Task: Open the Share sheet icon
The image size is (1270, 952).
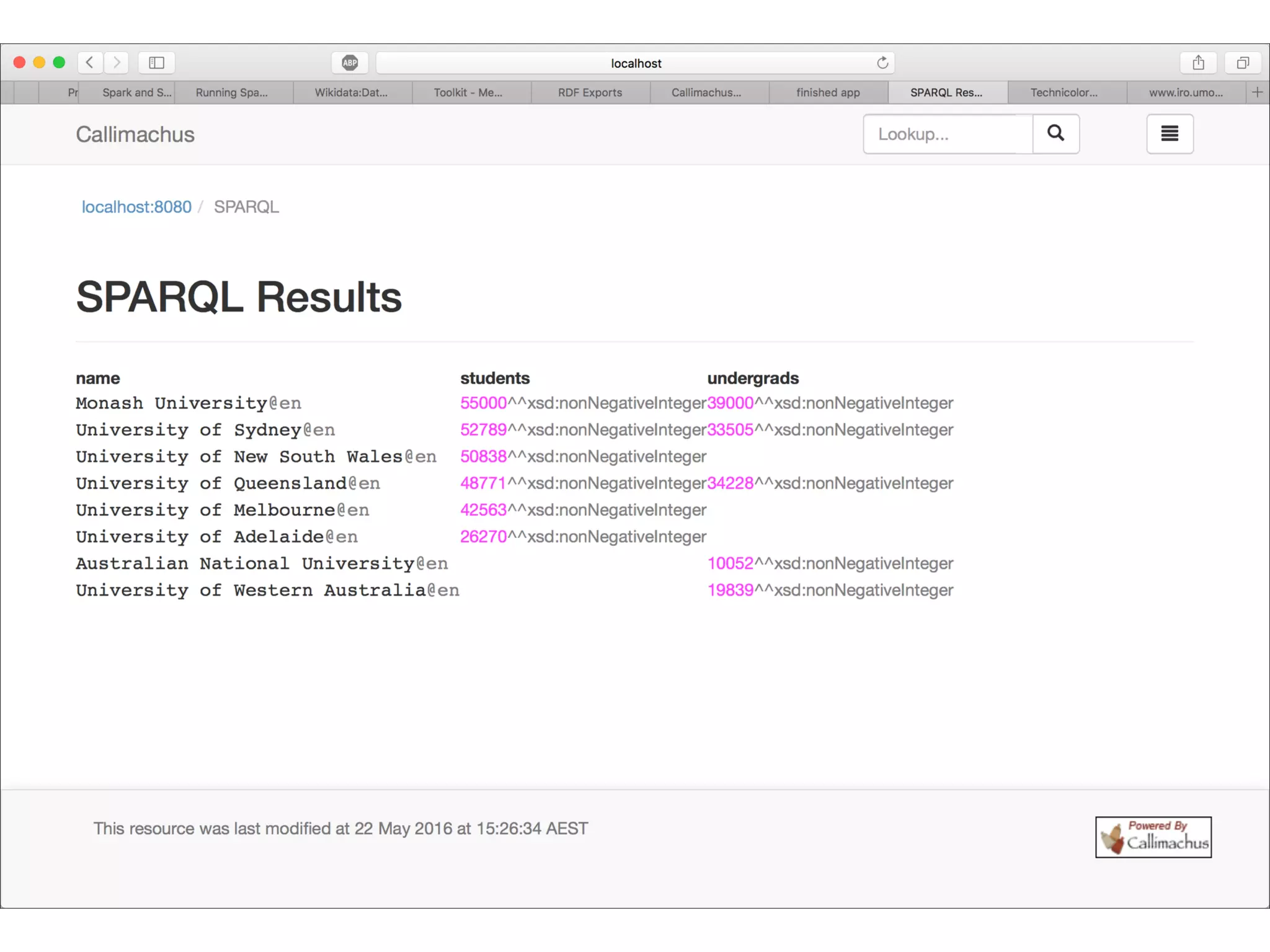Action: click(1198, 63)
